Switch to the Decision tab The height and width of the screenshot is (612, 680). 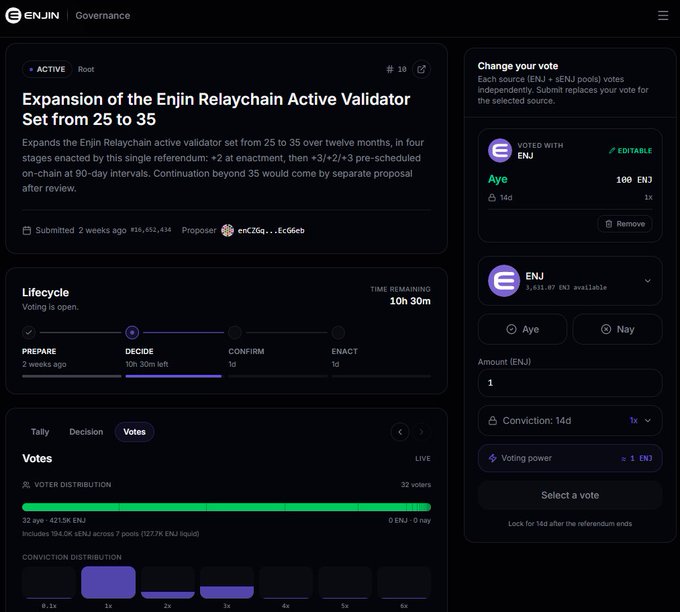(86, 432)
